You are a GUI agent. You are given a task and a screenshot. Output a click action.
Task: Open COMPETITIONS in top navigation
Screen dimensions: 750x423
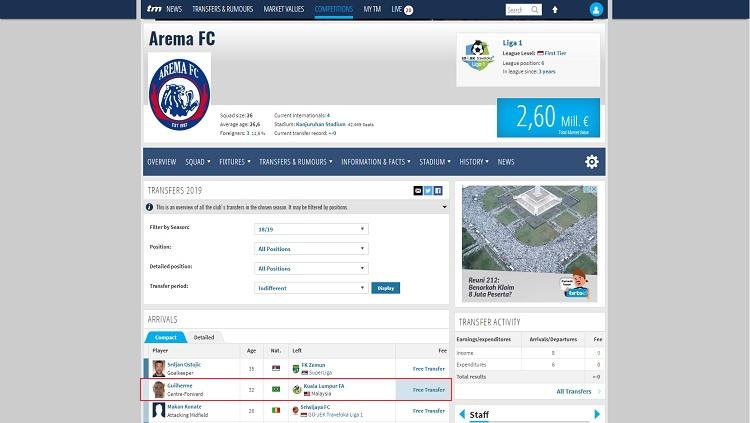(x=333, y=9)
